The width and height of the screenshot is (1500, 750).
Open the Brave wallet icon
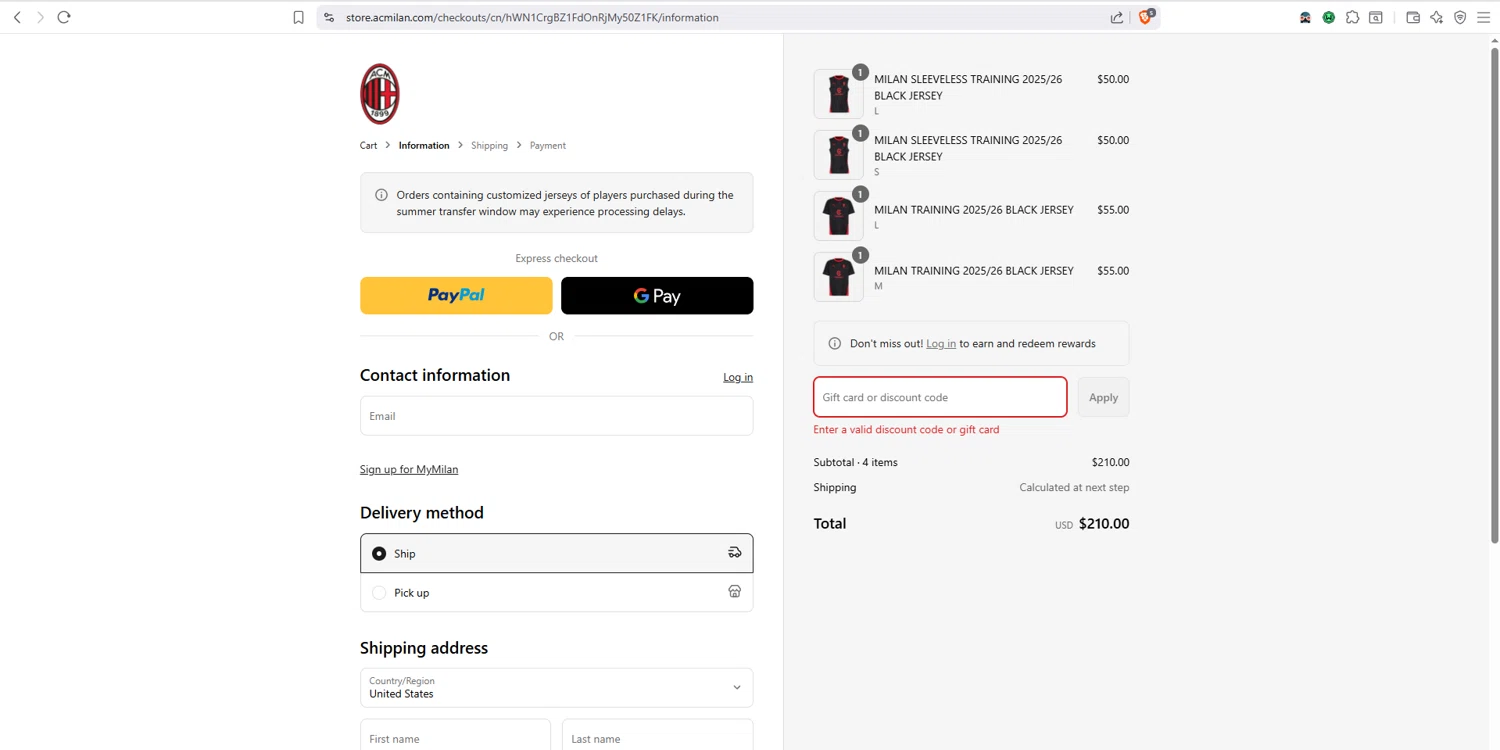click(1413, 17)
